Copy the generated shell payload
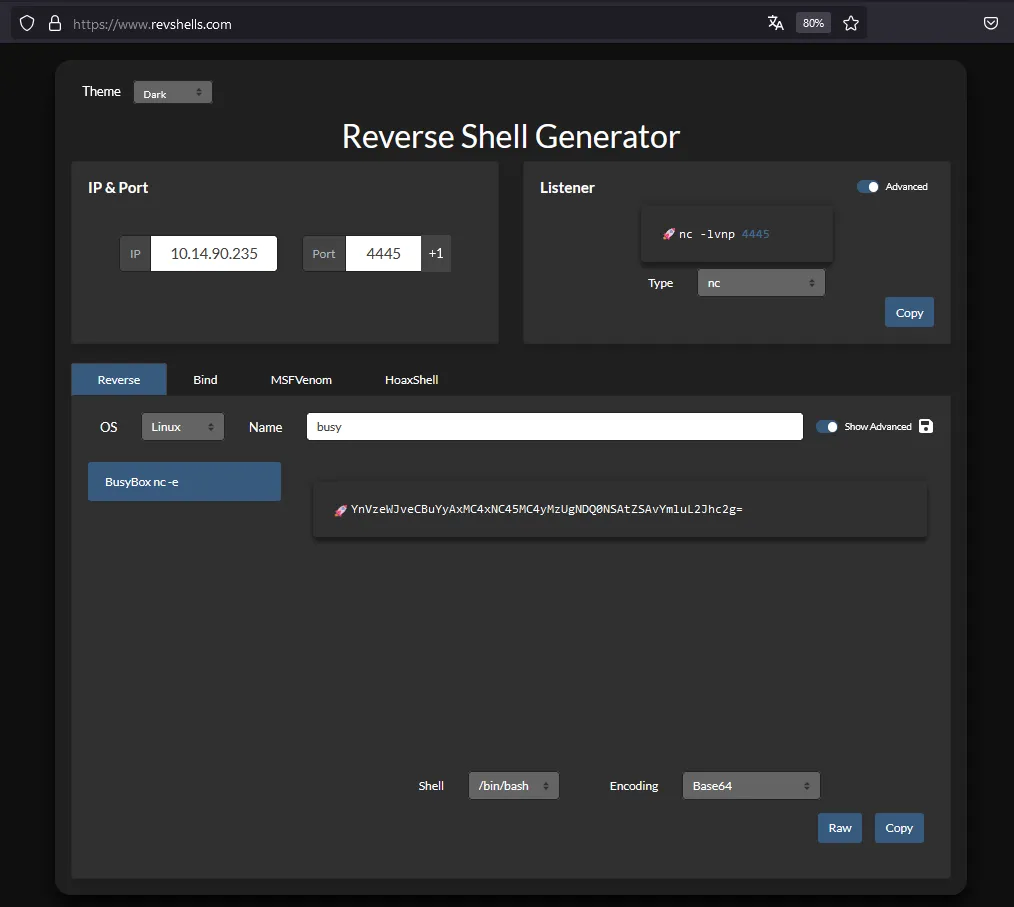The width and height of the screenshot is (1014, 907). point(899,827)
